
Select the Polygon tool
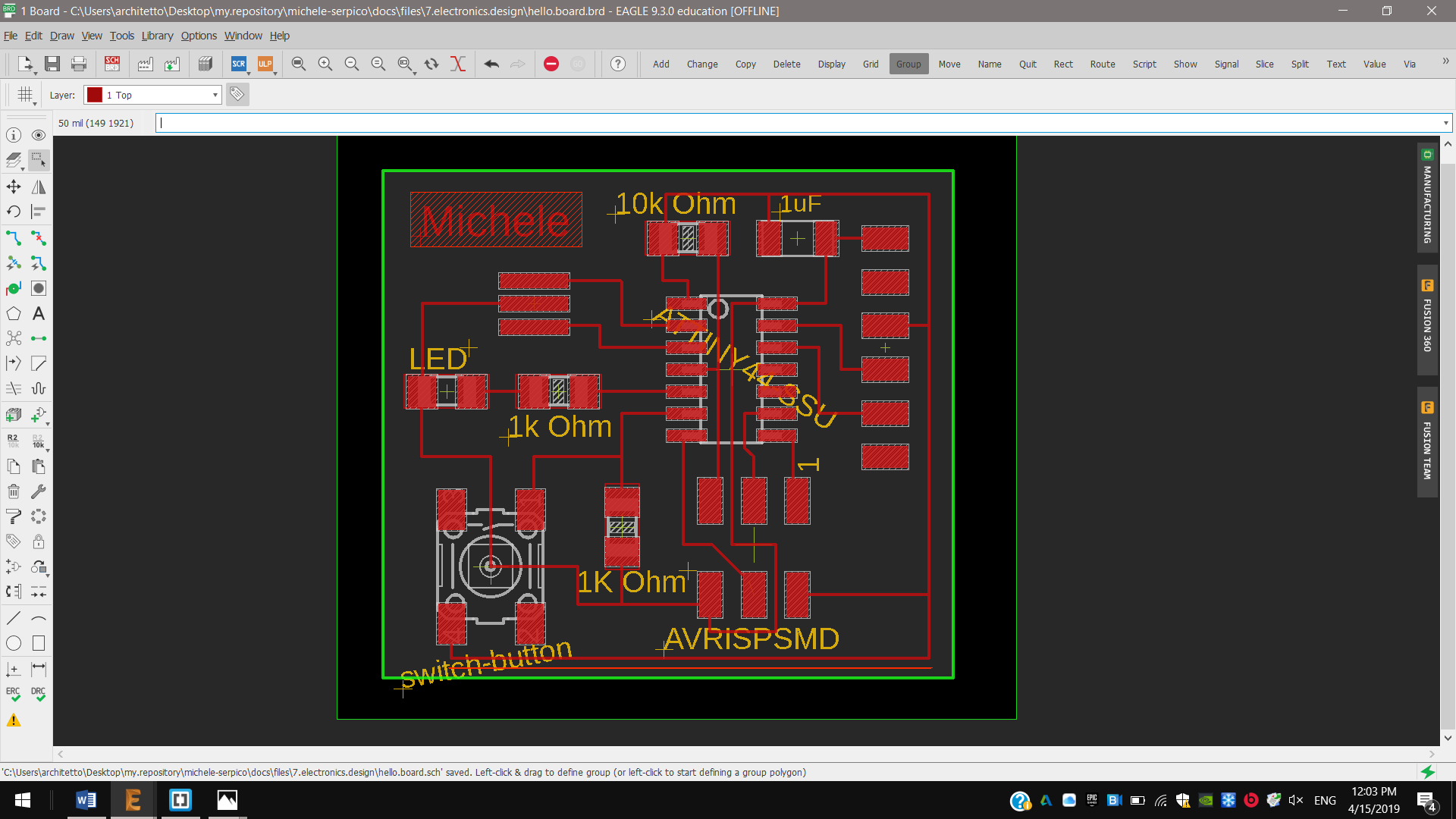(14, 313)
